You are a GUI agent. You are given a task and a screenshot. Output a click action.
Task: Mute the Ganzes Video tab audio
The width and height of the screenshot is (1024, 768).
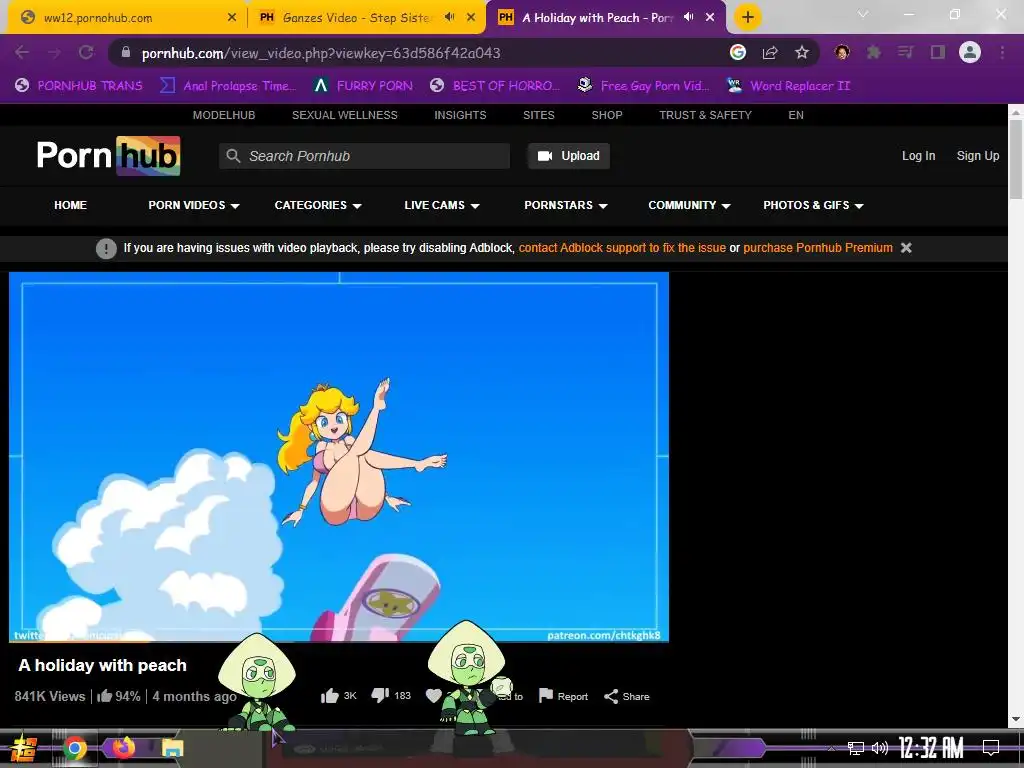(x=449, y=17)
